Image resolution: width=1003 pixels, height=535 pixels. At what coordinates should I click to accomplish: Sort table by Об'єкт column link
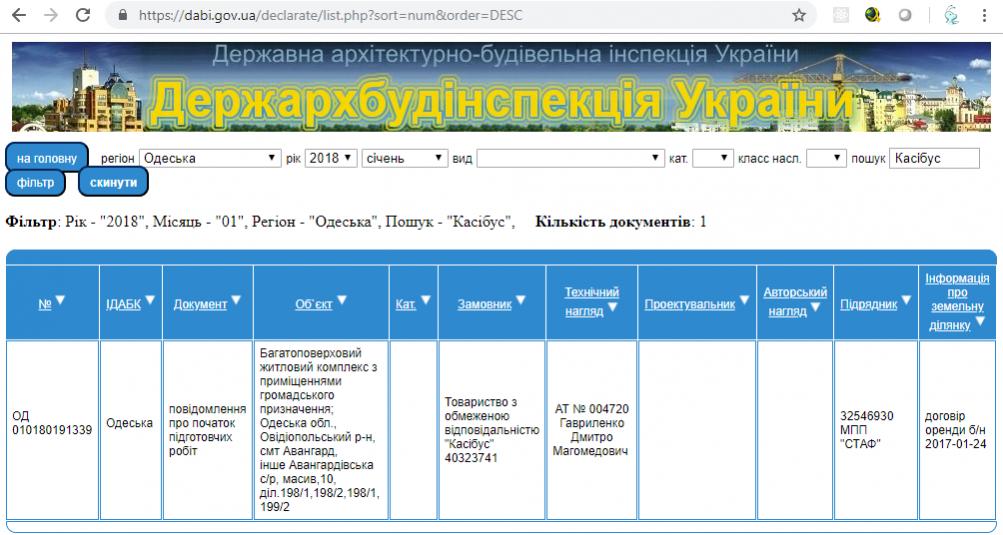pos(313,304)
